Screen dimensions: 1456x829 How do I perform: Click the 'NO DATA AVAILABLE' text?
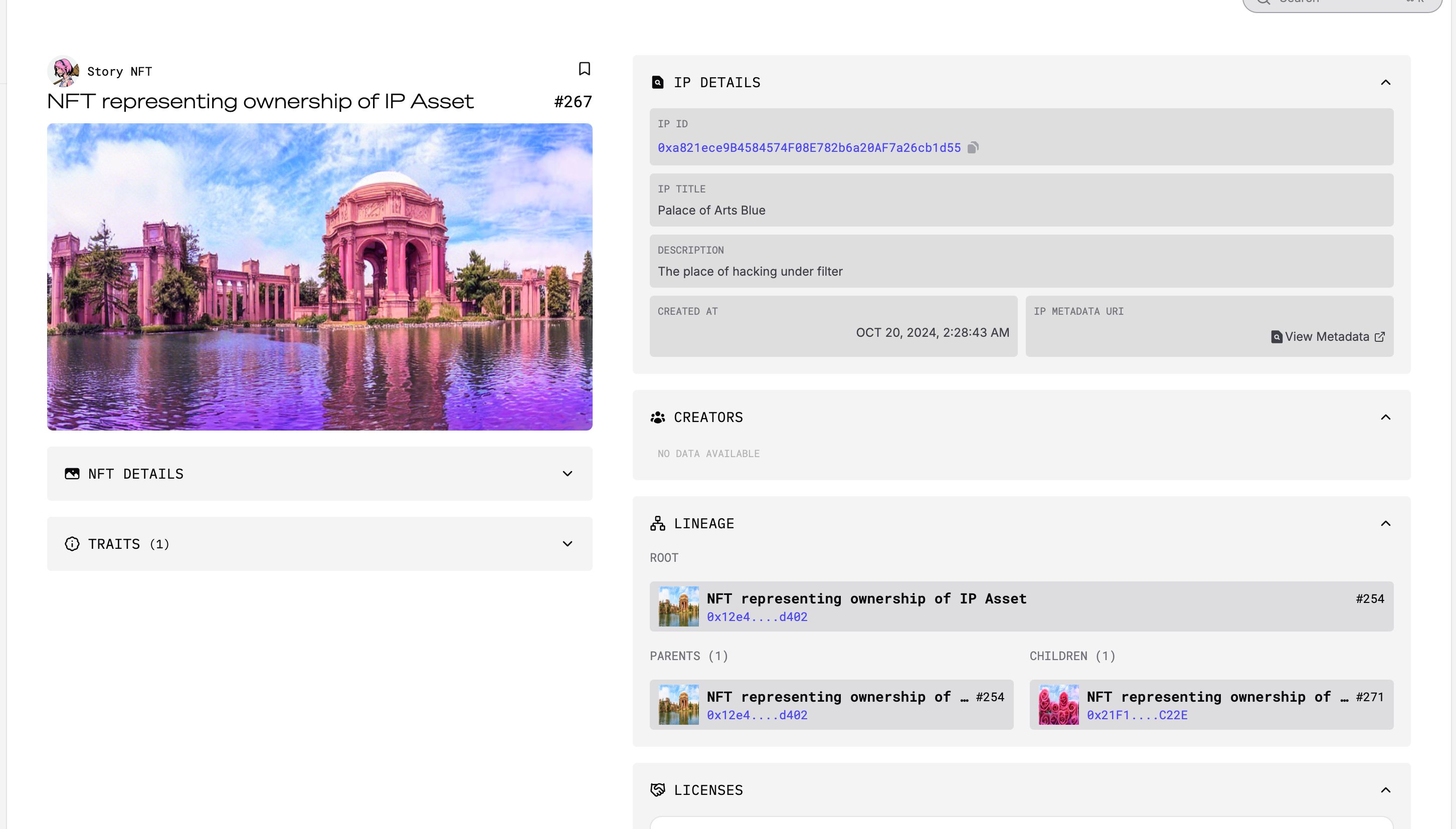[x=708, y=454]
